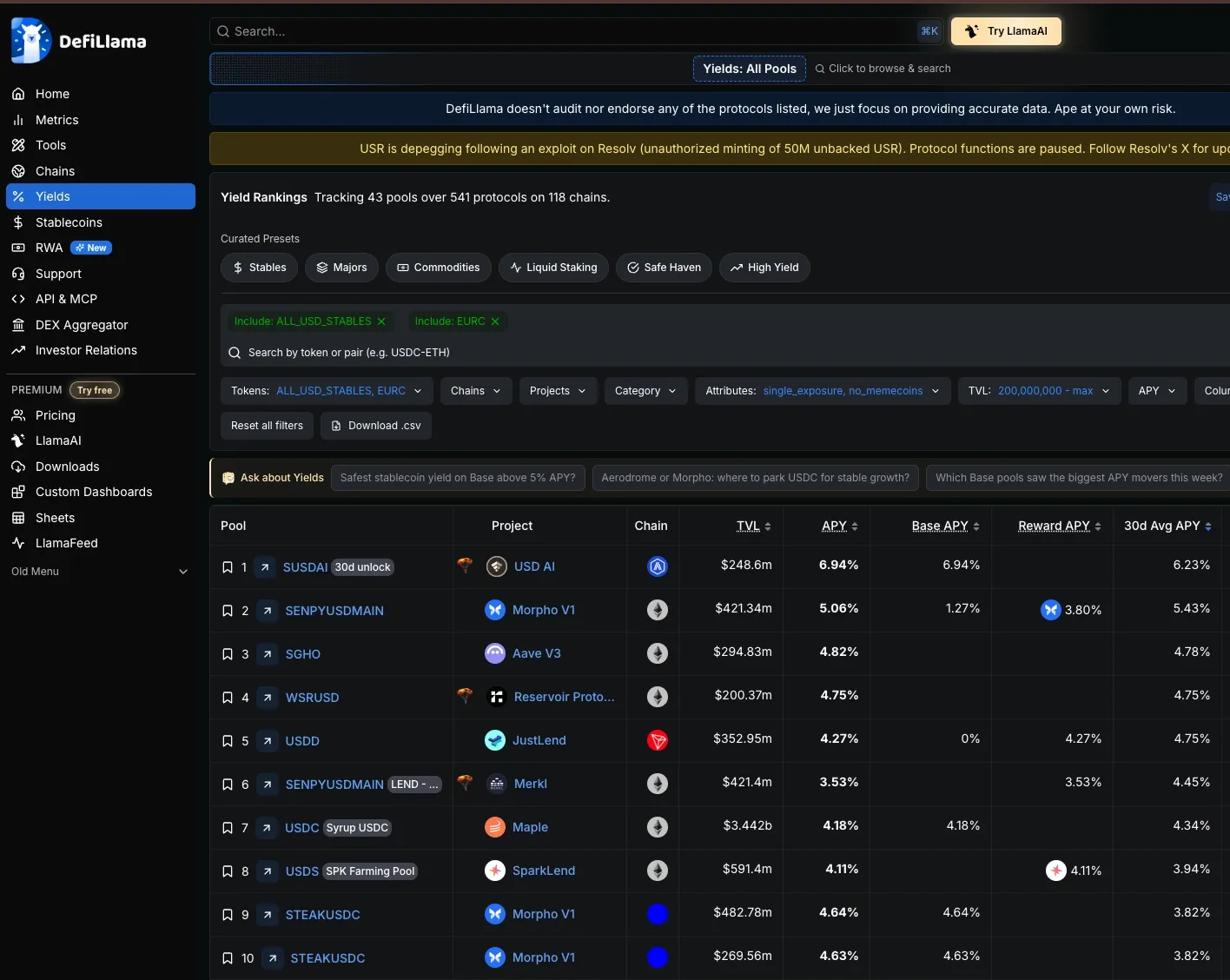The image size is (1230, 980).
Task: Click the Try LlamaAI button
Action: pos(1006,31)
